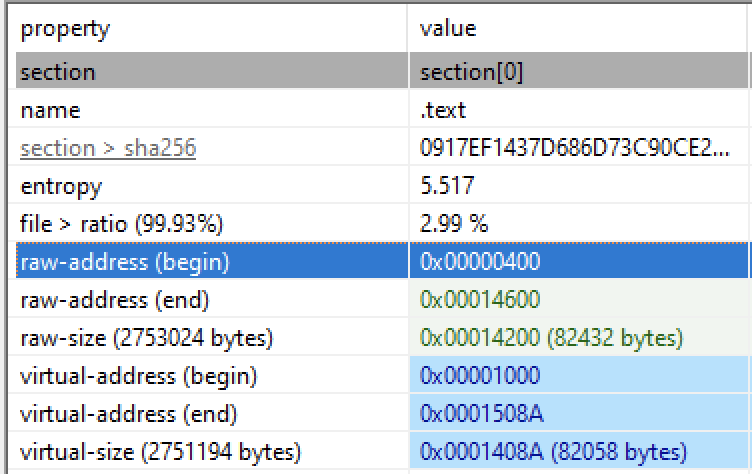Image resolution: width=752 pixels, height=474 pixels.
Task: Click the '.text' name value
Action: 443,111
